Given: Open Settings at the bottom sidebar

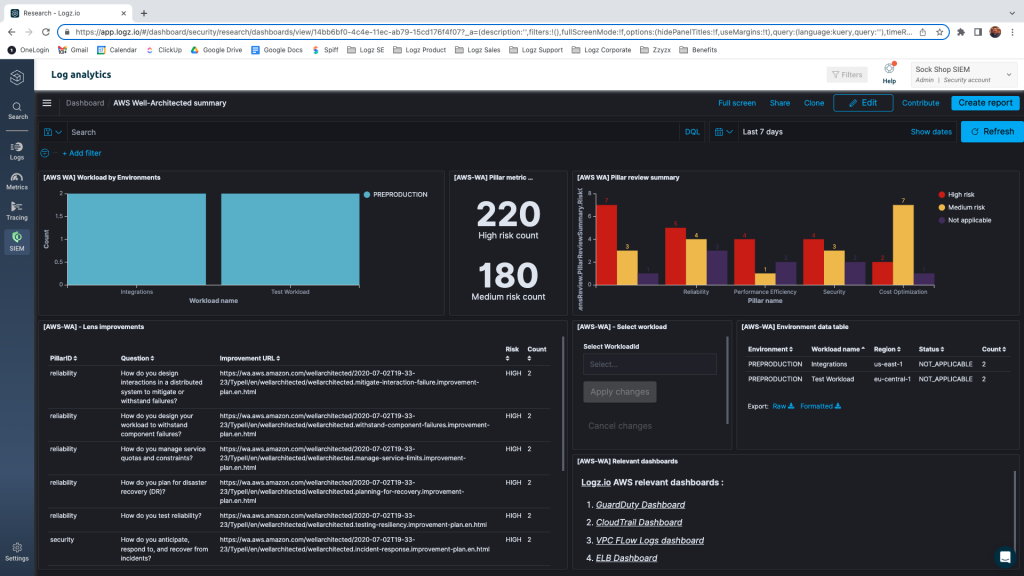Looking at the screenshot, I should [16, 550].
